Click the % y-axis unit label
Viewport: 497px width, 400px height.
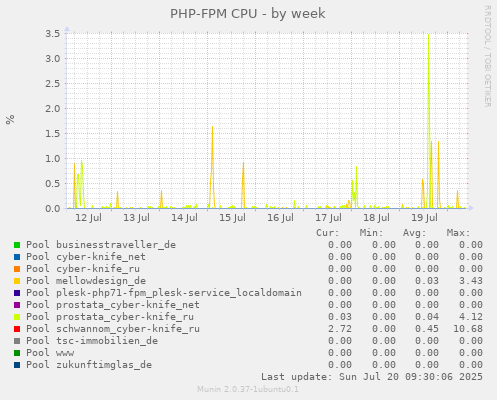(10, 119)
